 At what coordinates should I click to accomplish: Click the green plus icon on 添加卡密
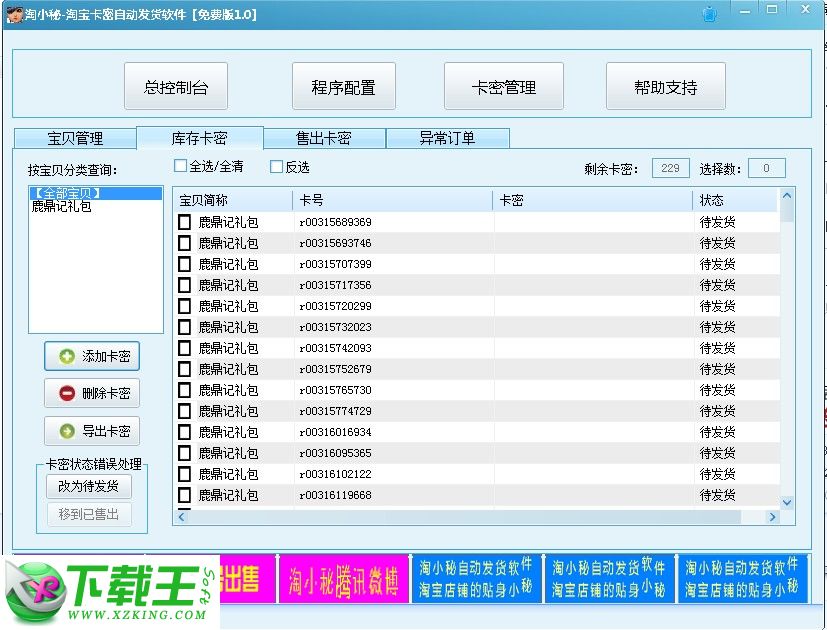(67, 356)
